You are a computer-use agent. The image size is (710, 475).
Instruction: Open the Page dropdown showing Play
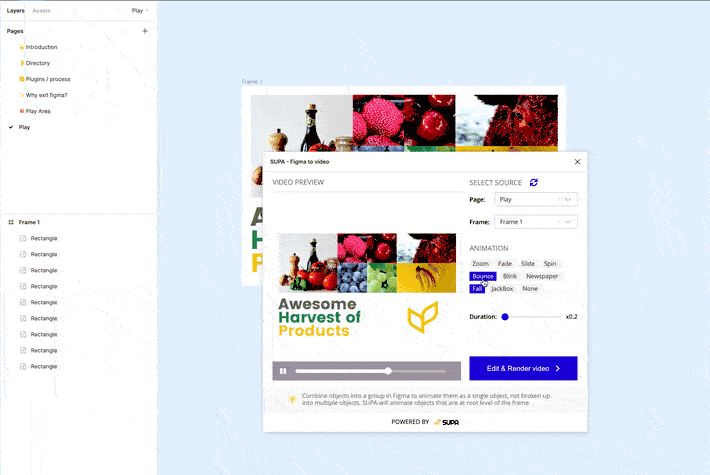tap(536, 199)
